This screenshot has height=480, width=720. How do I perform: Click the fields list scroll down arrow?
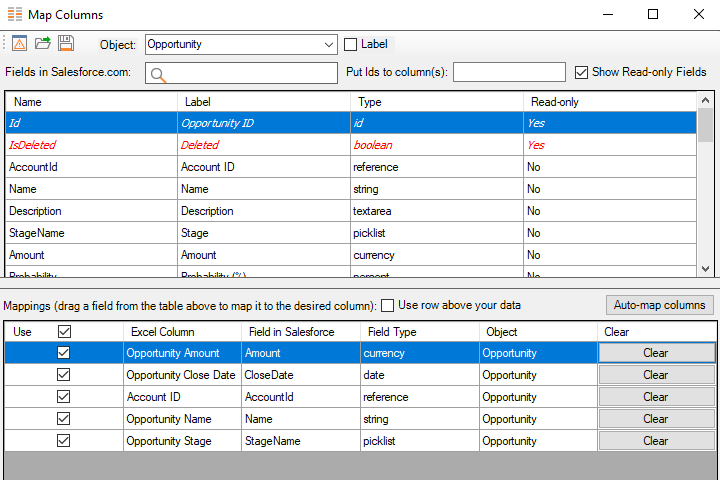pos(706,269)
